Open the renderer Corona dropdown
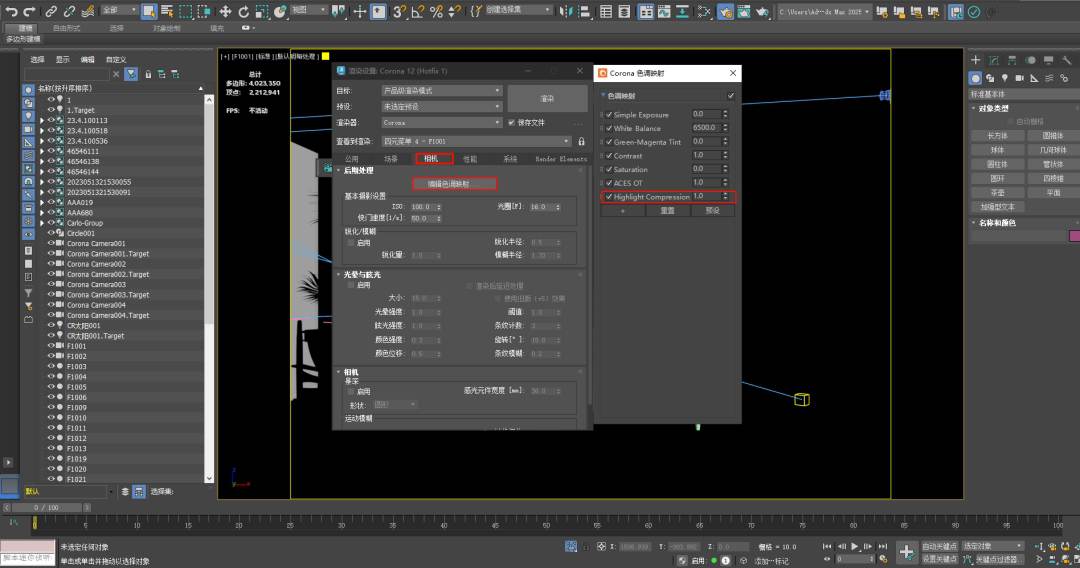 point(442,123)
